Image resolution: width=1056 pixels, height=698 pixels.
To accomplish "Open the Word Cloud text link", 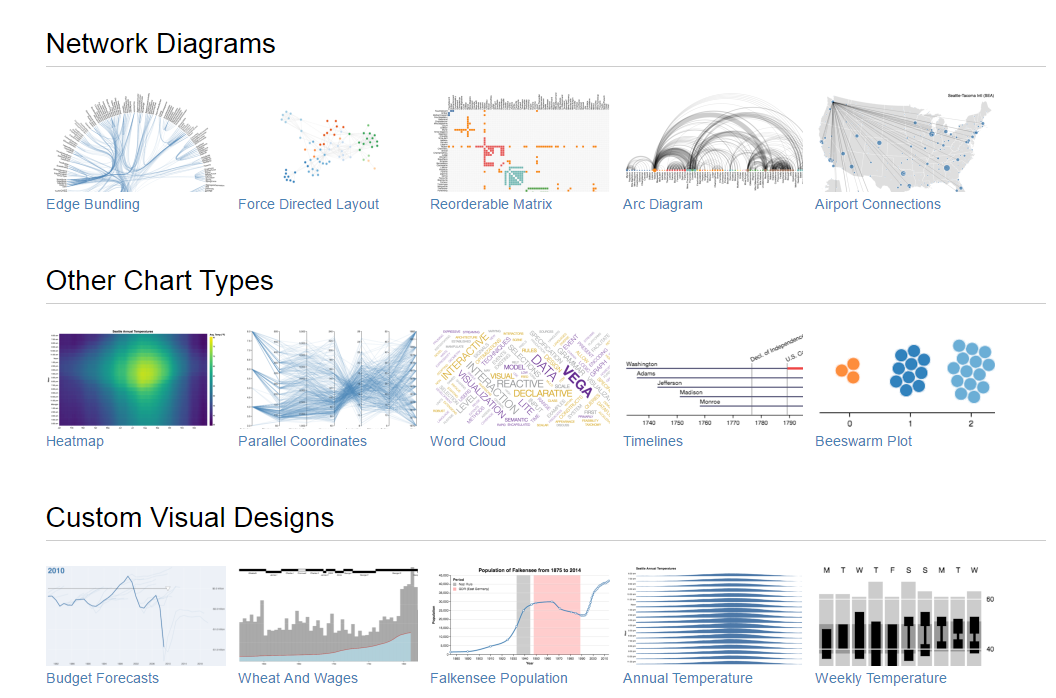I will pos(467,441).
